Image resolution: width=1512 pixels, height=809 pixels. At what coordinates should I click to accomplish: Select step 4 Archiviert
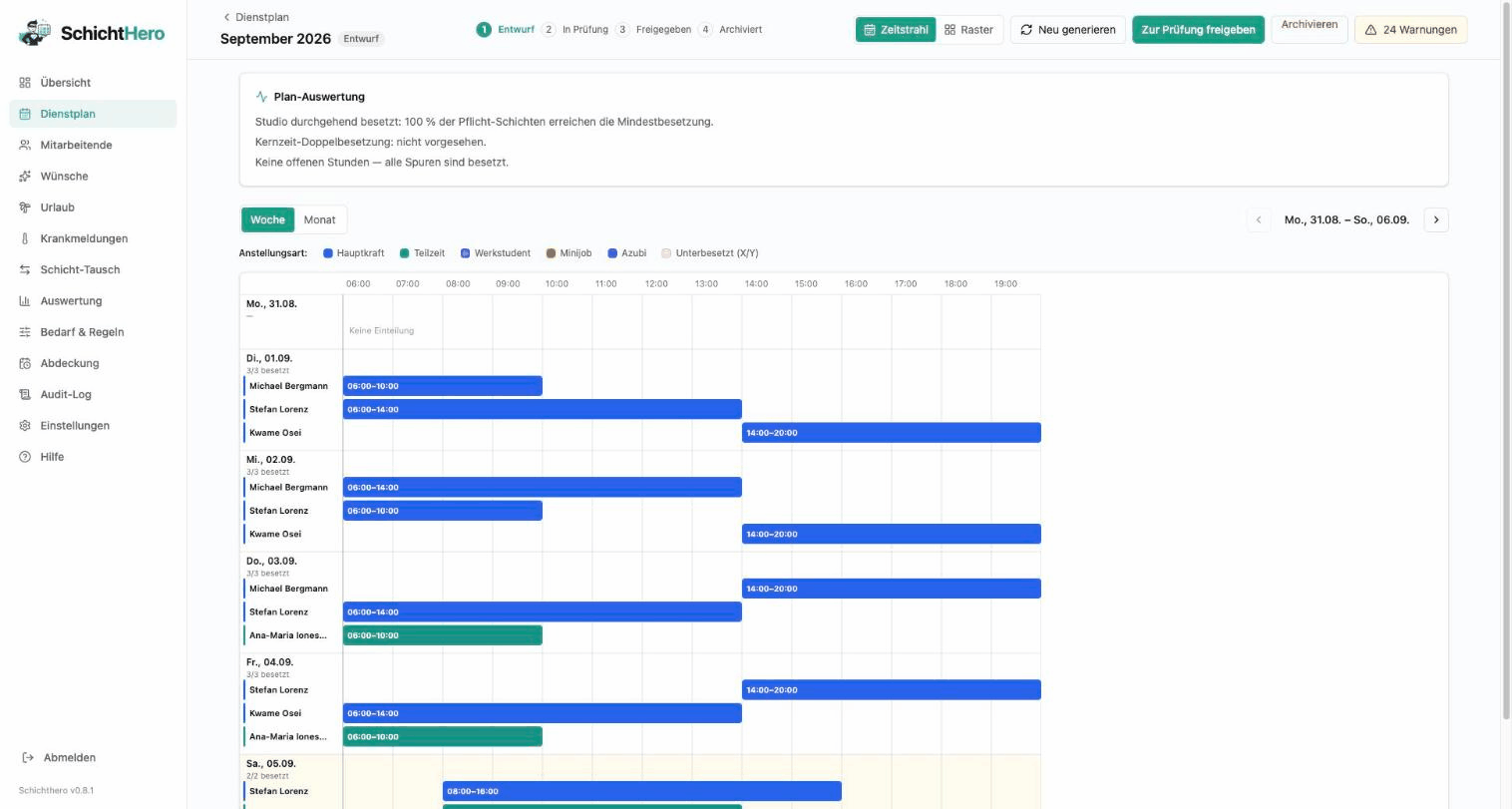tap(730, 30)
